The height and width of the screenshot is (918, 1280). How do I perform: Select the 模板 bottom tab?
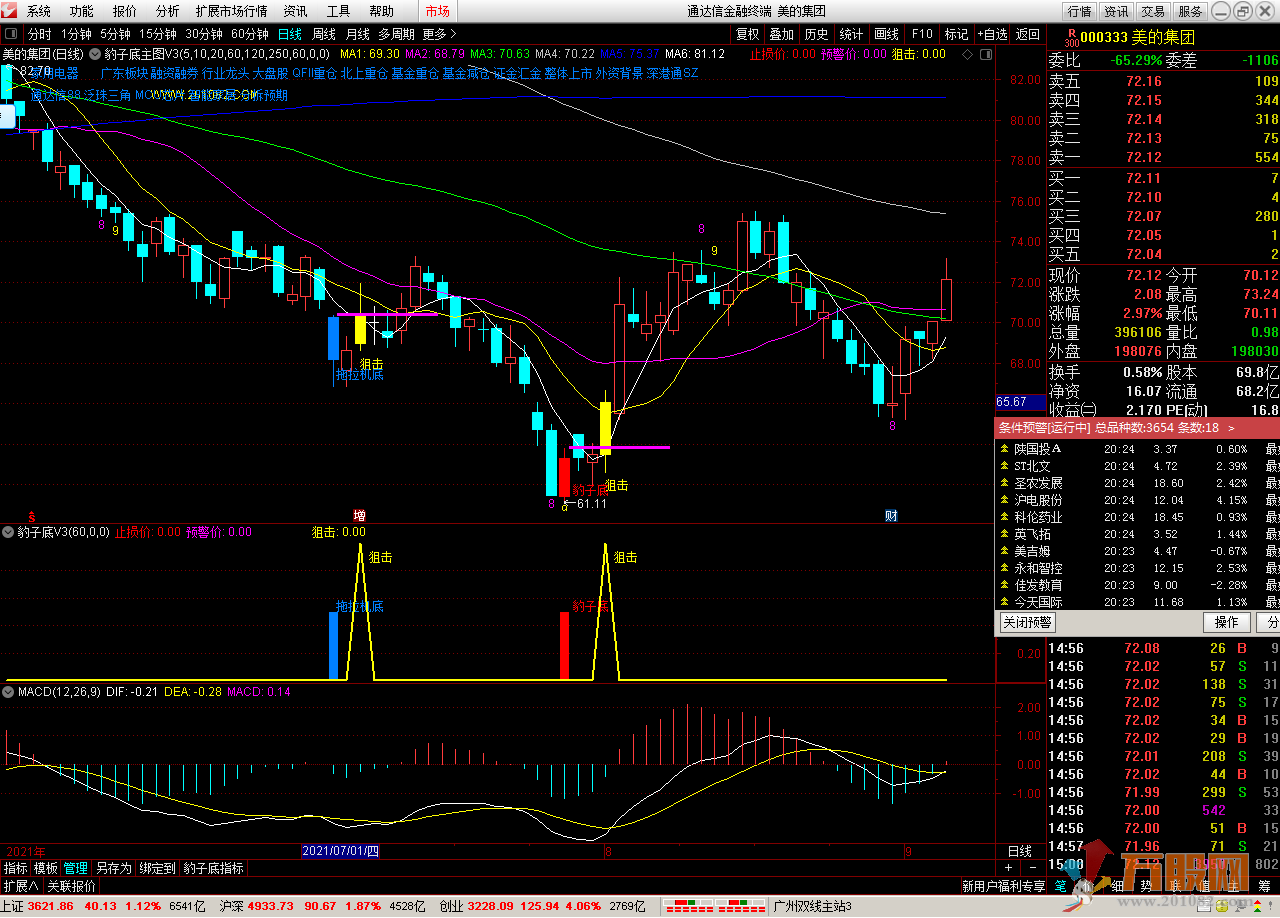tap(46, 868)
